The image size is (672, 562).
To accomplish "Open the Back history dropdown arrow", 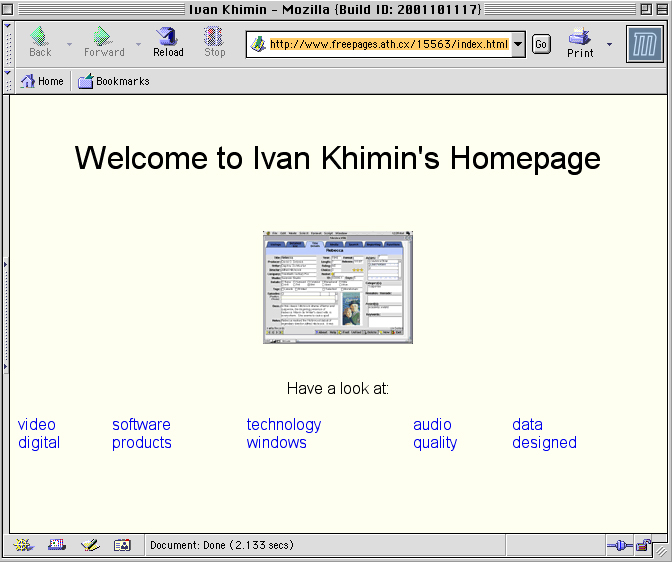I will 69,44.
